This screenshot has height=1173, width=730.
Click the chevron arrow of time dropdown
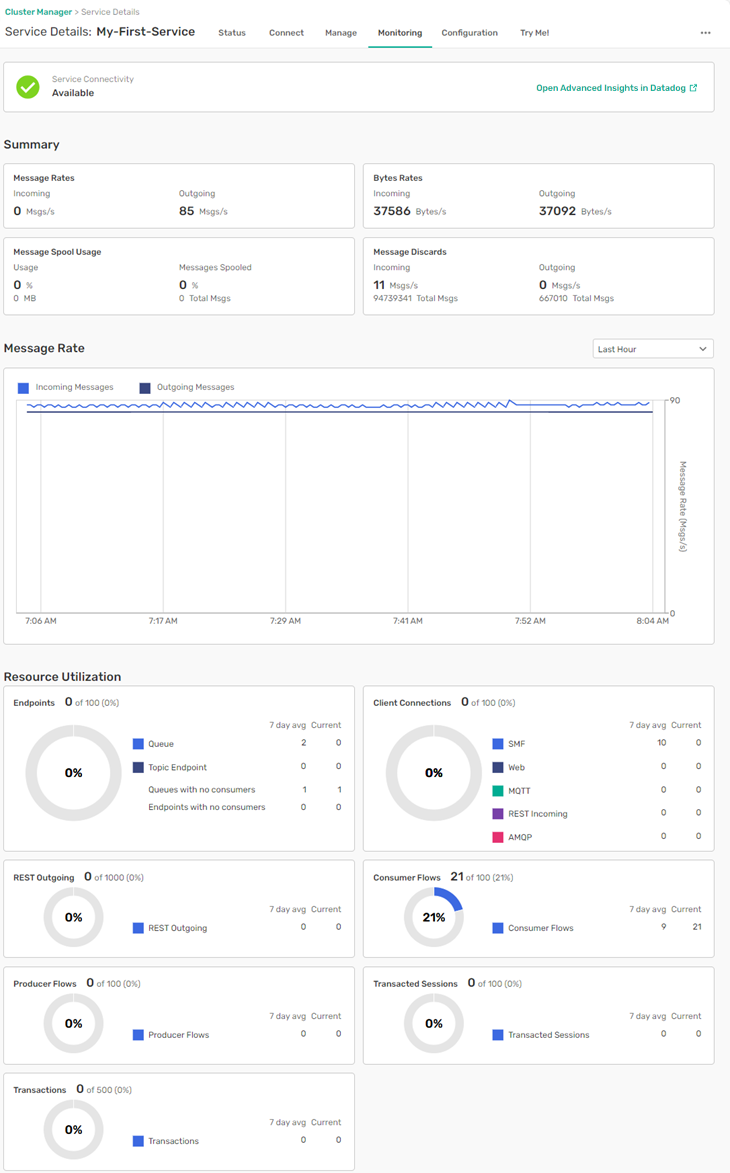703,349
